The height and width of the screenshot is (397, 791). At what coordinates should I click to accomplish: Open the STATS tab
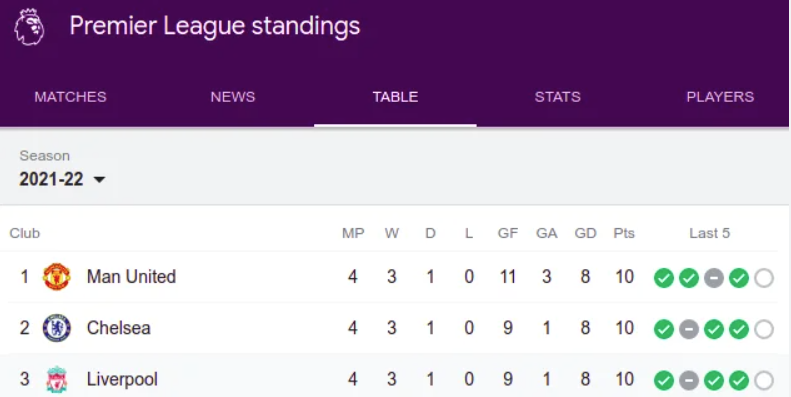[557, 97]
